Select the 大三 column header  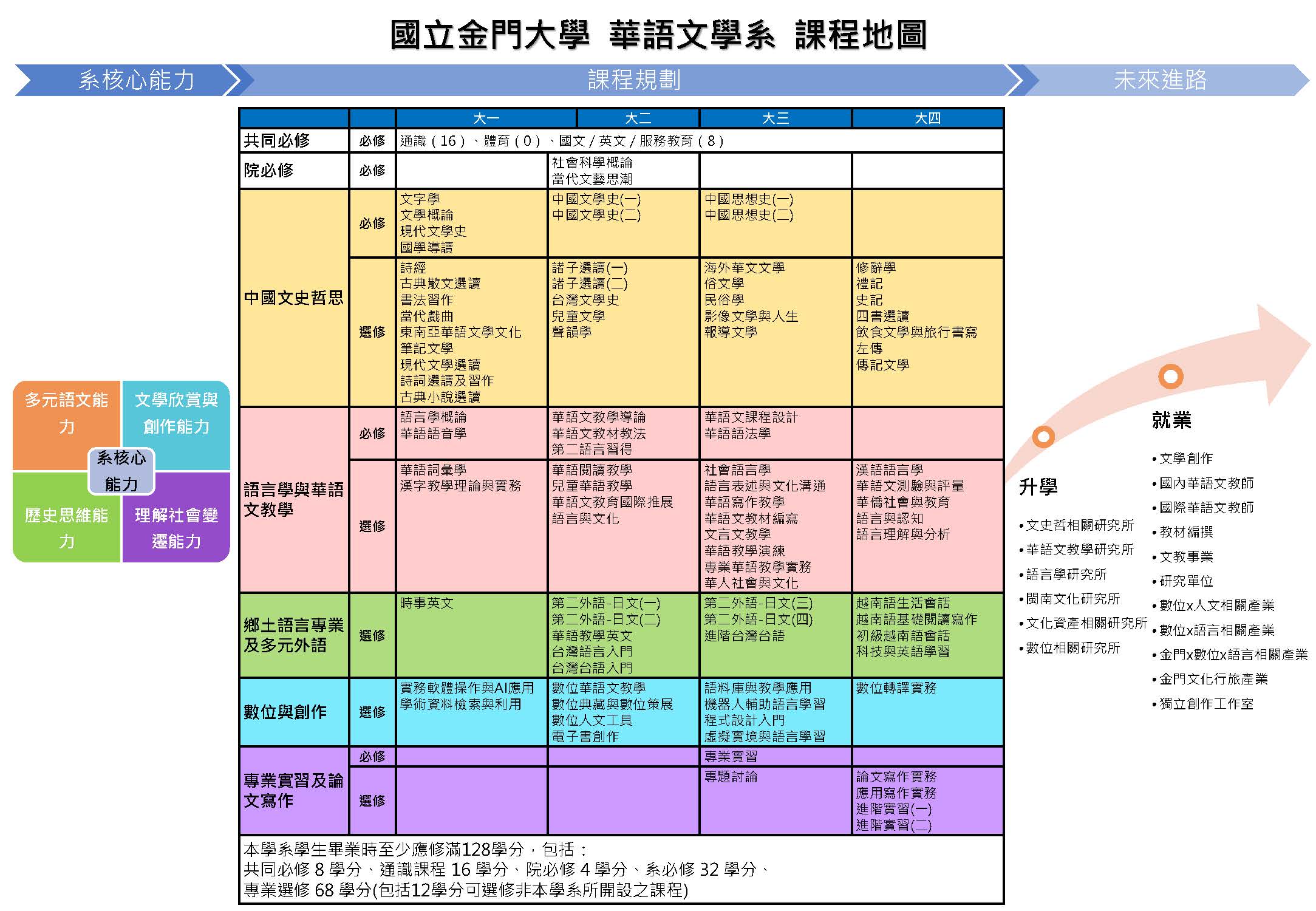[776, 118]
